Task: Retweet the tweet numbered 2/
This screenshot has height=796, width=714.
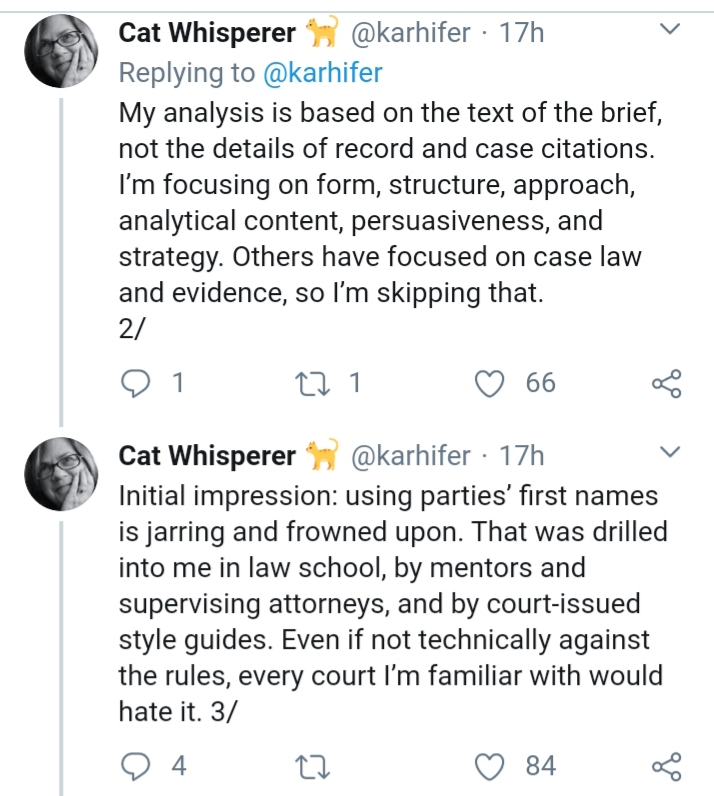Action: click(313, 383)
